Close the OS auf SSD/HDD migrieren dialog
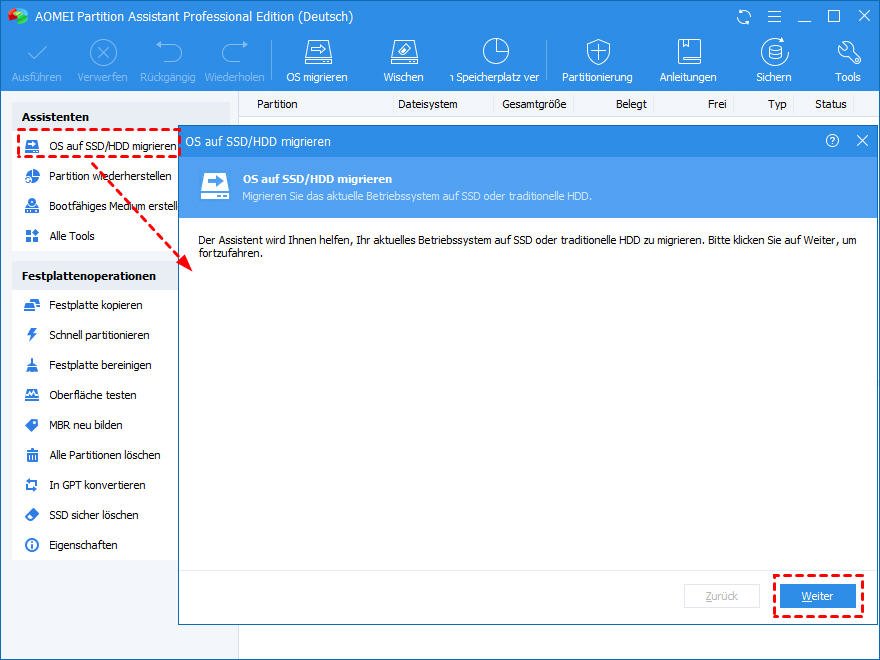This screenshot has width=880, height=660. click(863, 141)
